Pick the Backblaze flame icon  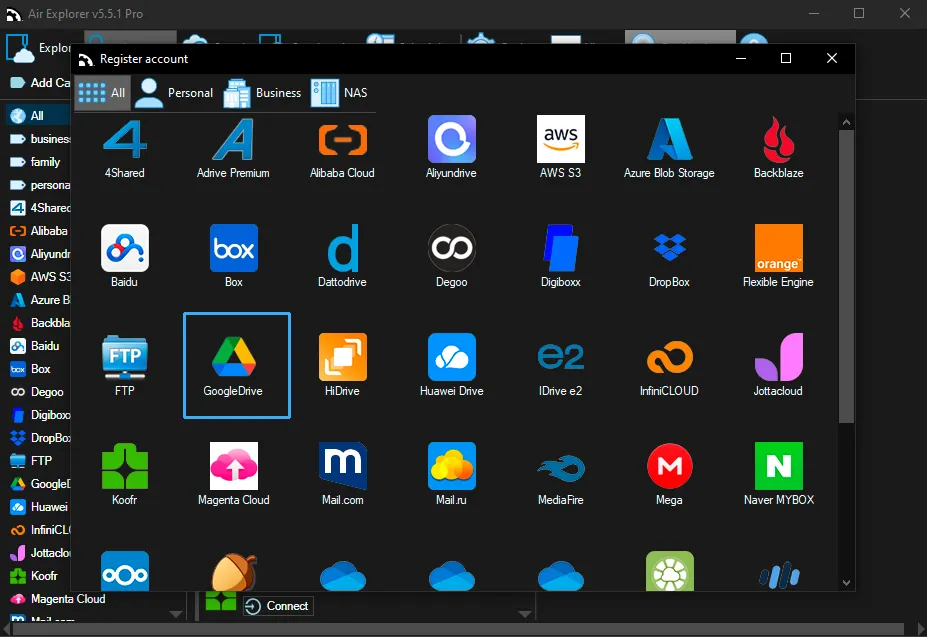(779, 140)
